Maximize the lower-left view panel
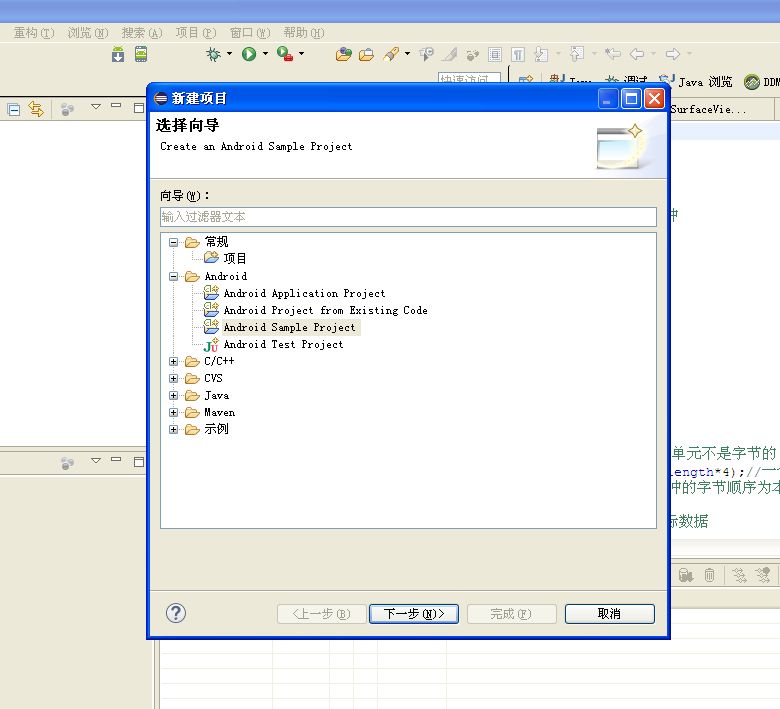 [139, 462]
